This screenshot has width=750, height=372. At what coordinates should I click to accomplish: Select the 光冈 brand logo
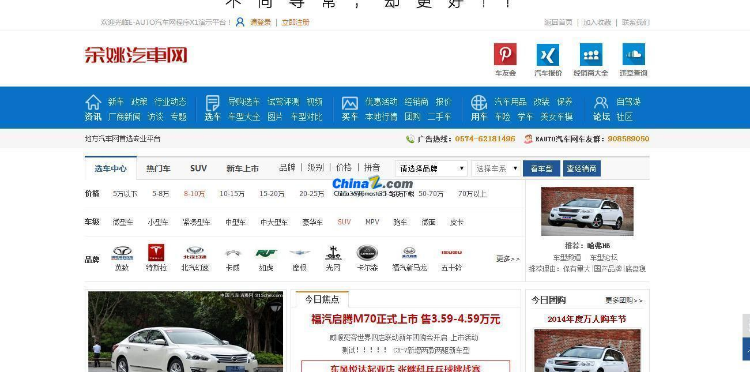pyautogui.click(x=333, y=253)
